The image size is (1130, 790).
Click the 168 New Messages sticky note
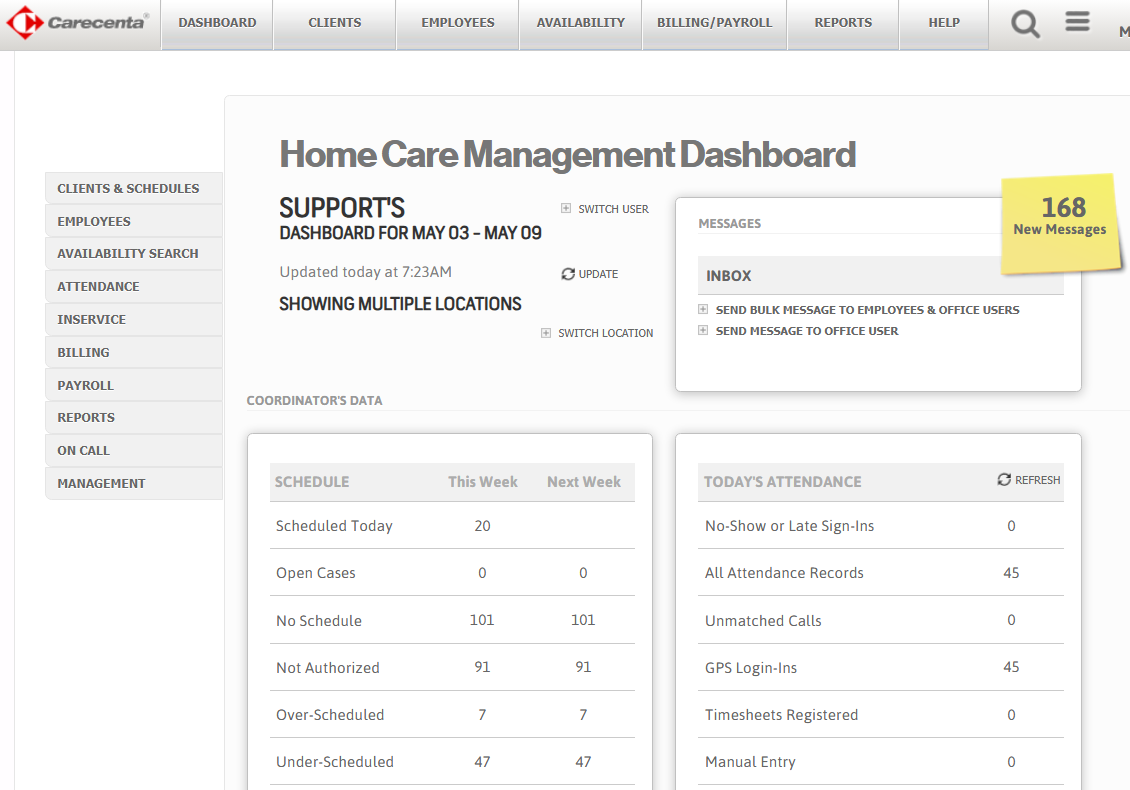click(x=1060, y=223)
